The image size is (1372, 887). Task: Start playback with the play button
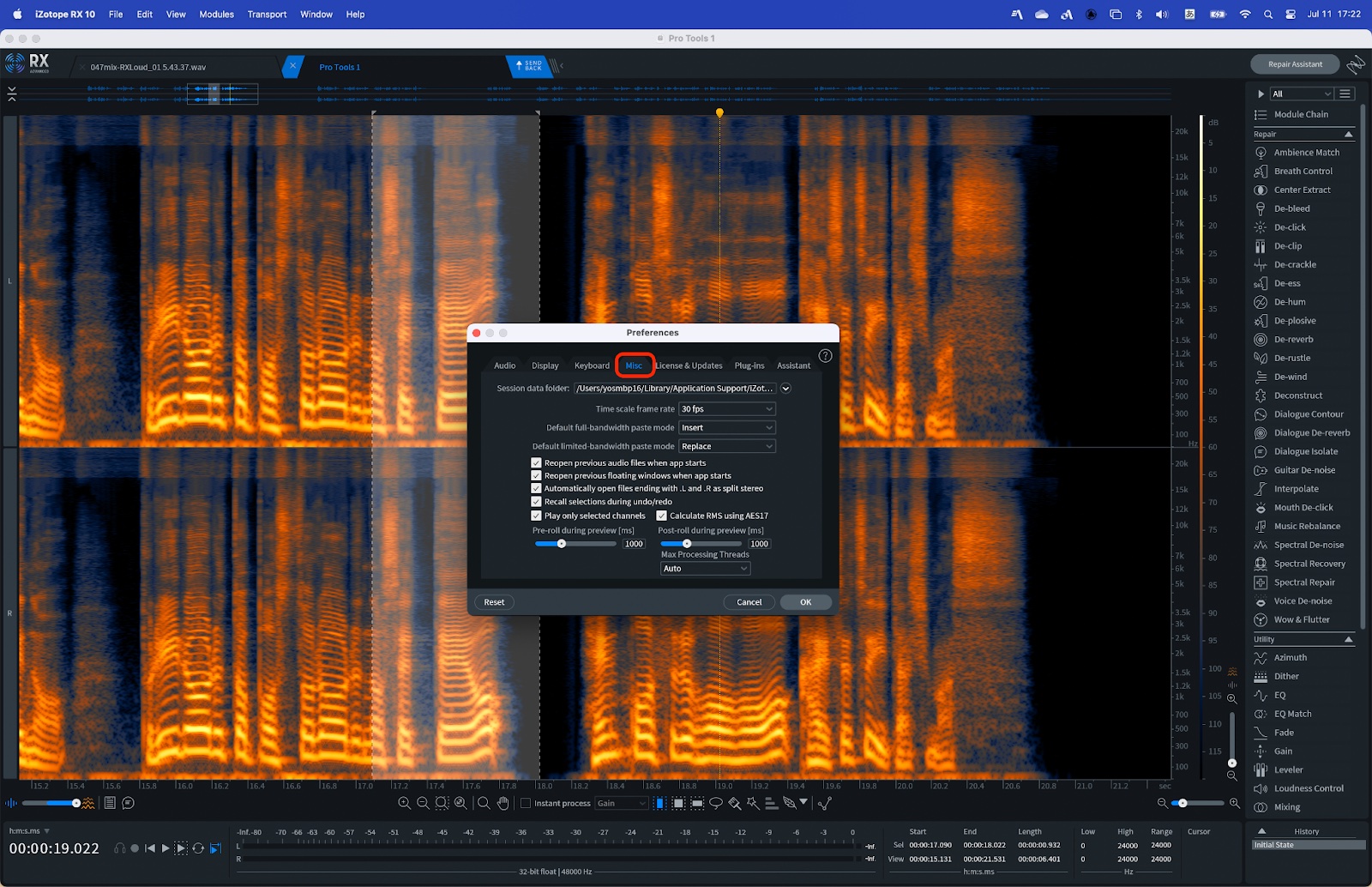[165, 848]
